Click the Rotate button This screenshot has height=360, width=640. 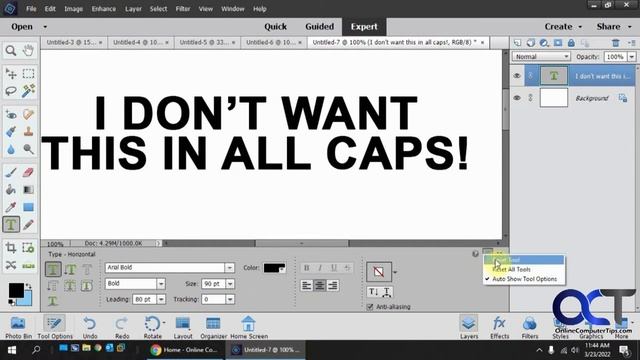tap(153, 327)
